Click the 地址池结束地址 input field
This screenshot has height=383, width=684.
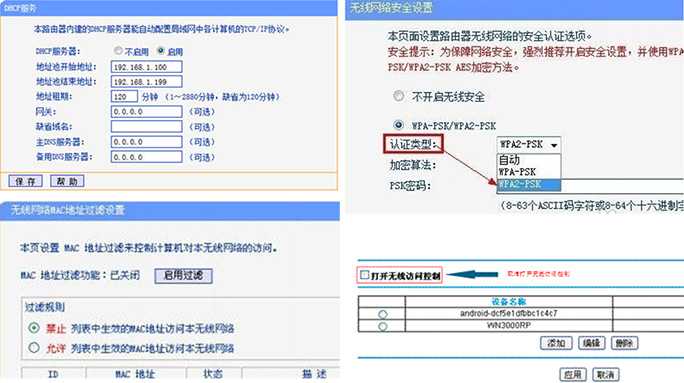(x=147, y=82)
